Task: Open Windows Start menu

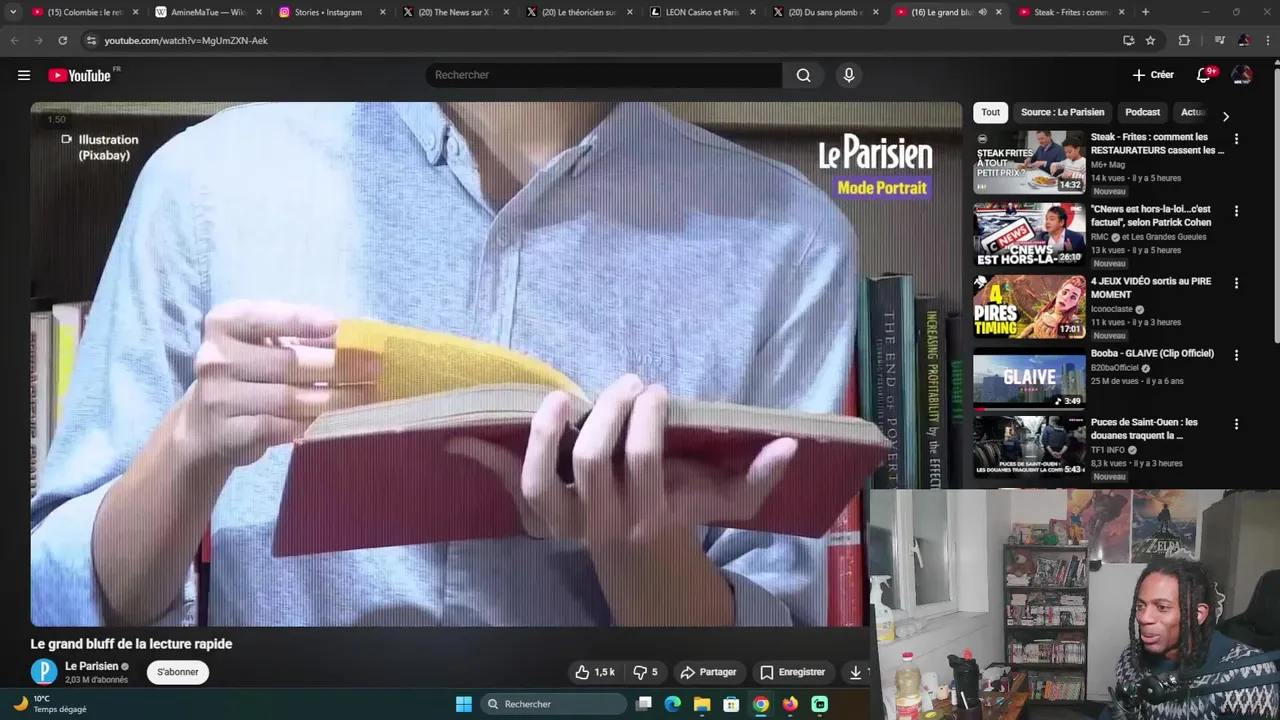Action: pos(464,704)
